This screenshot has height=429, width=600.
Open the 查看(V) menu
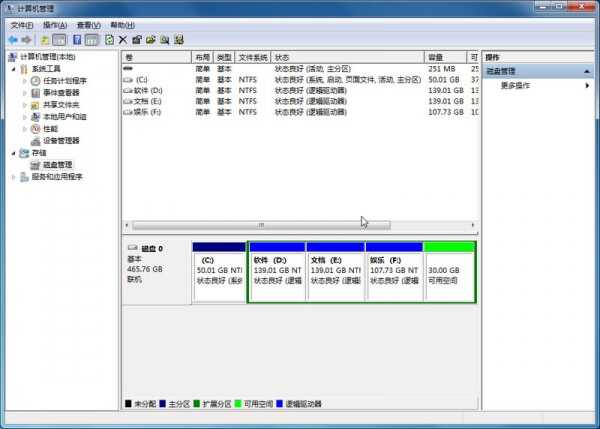pyautogui.click(x=89, y=25)
